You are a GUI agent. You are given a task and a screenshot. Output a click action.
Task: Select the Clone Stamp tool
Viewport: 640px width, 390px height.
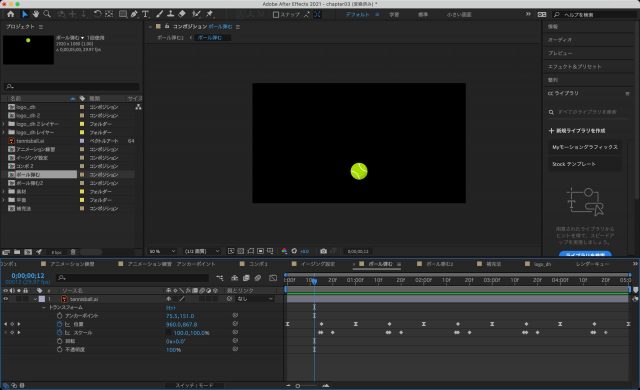[170, 14]
